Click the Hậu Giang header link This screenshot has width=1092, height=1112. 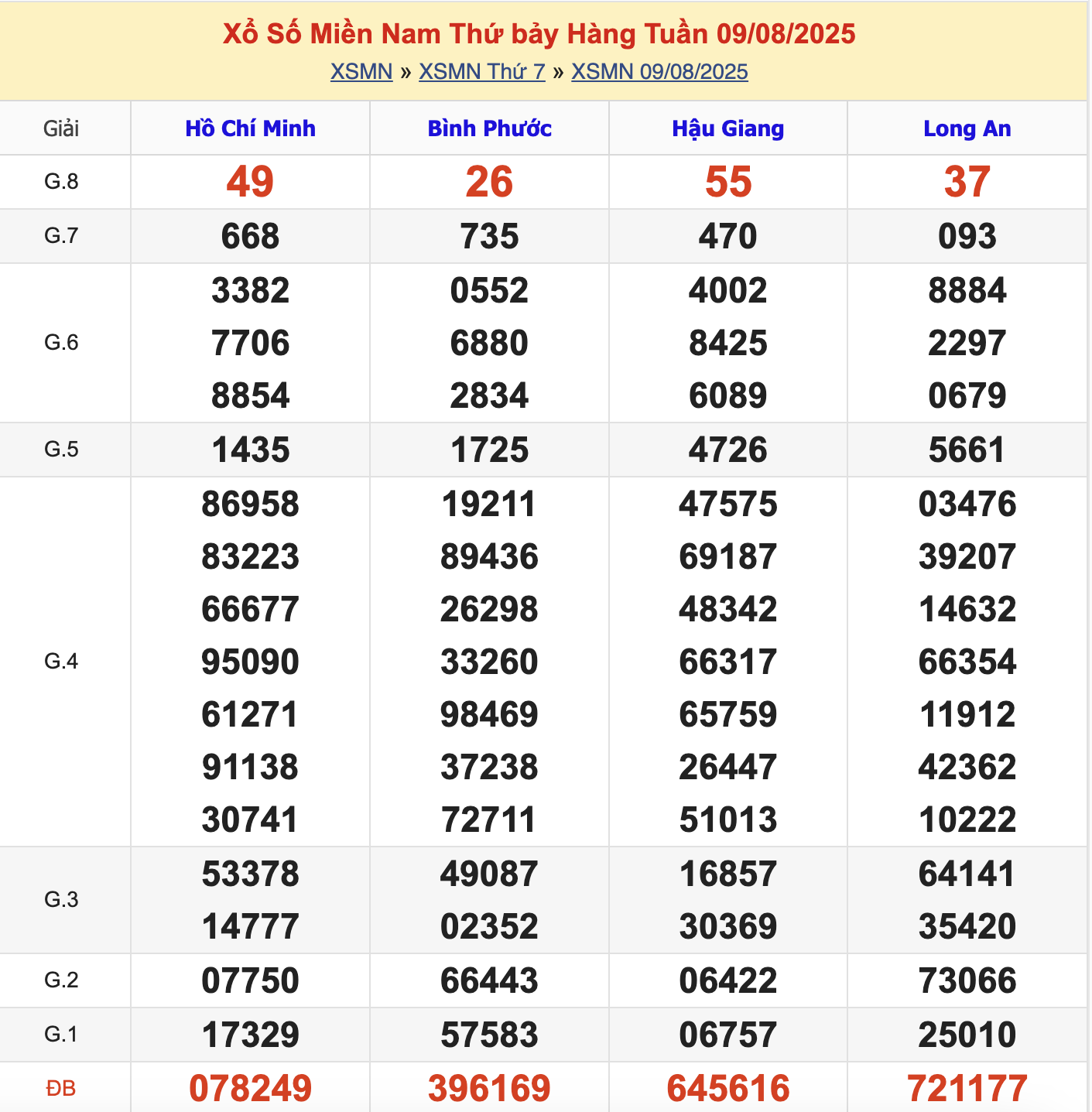click(x=727, y=128)
